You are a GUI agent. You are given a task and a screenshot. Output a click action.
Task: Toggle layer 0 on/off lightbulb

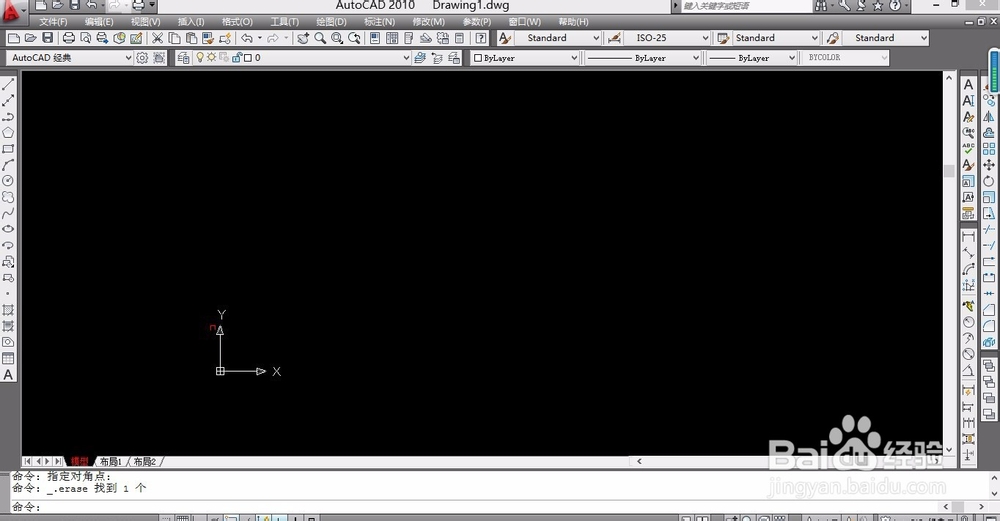point(200,57)
